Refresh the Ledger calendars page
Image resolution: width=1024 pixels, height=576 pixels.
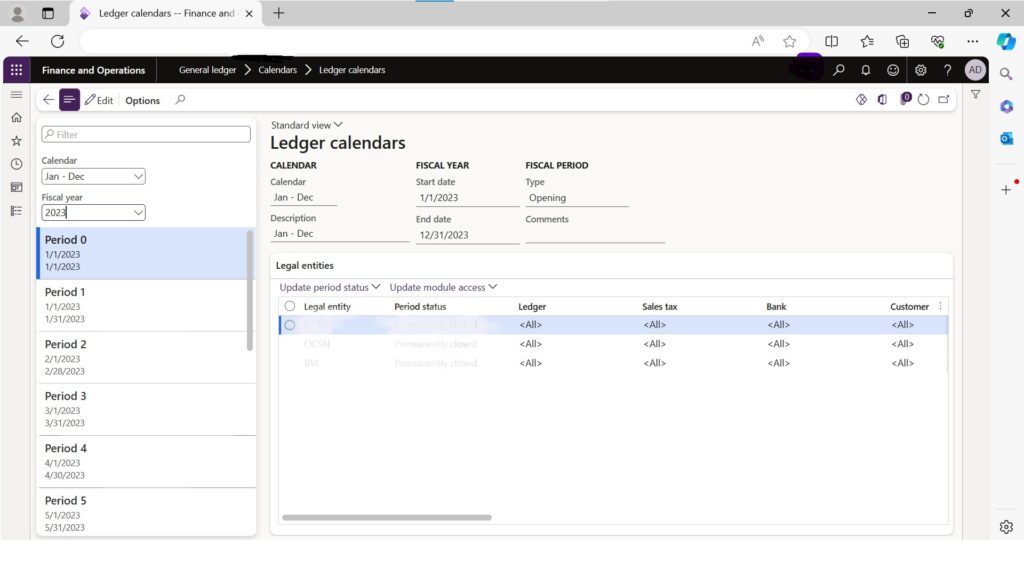click(923, 100)
